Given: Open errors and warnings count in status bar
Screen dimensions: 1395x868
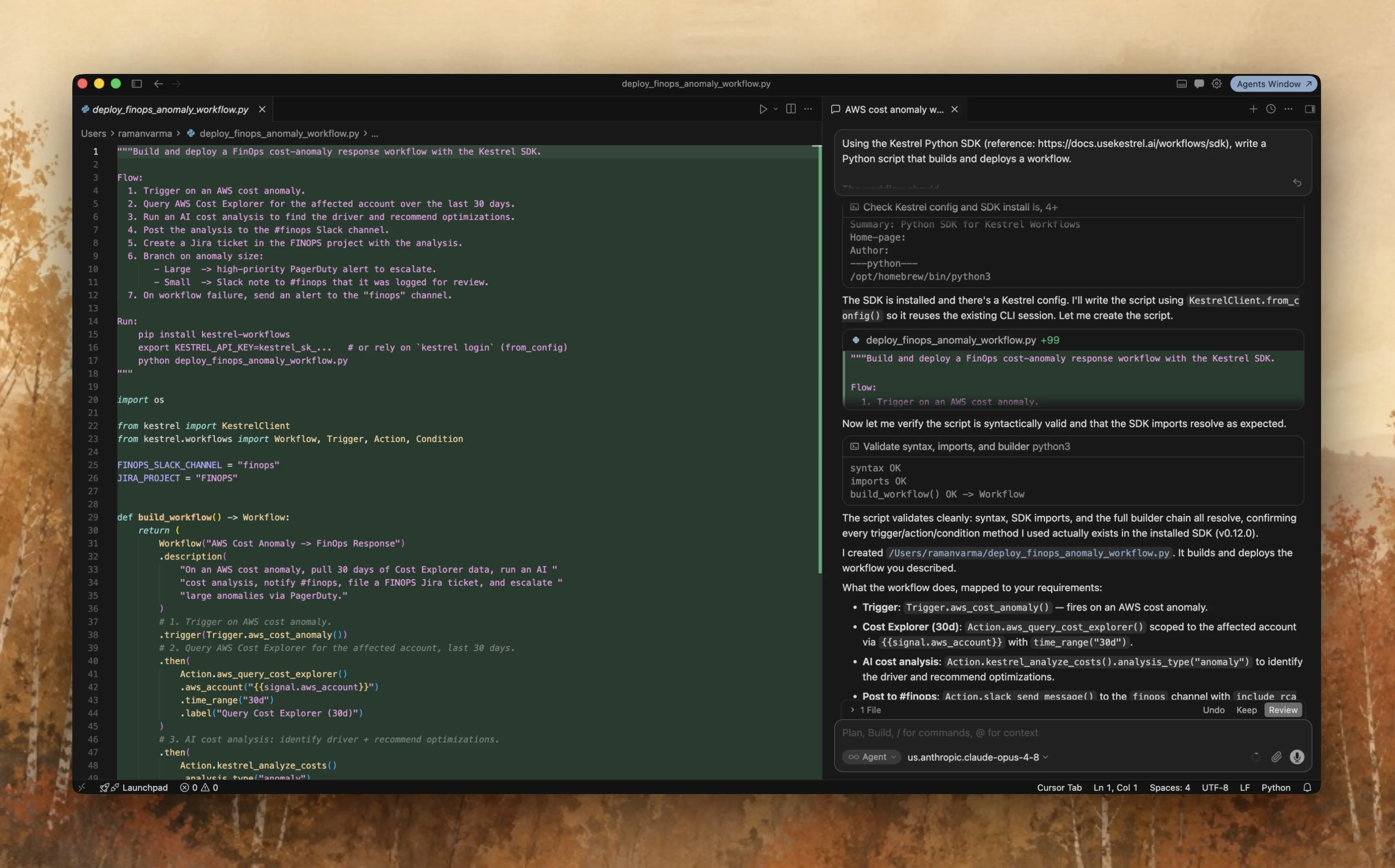Looking at the screenshot, I should 199,788.
